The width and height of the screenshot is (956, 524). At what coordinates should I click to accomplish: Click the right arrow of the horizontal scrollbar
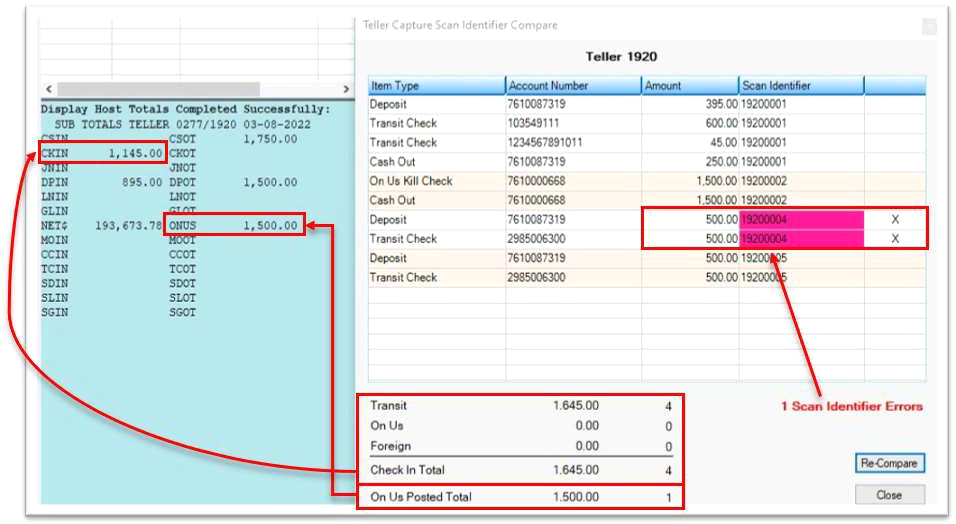[x=346, y=89]
